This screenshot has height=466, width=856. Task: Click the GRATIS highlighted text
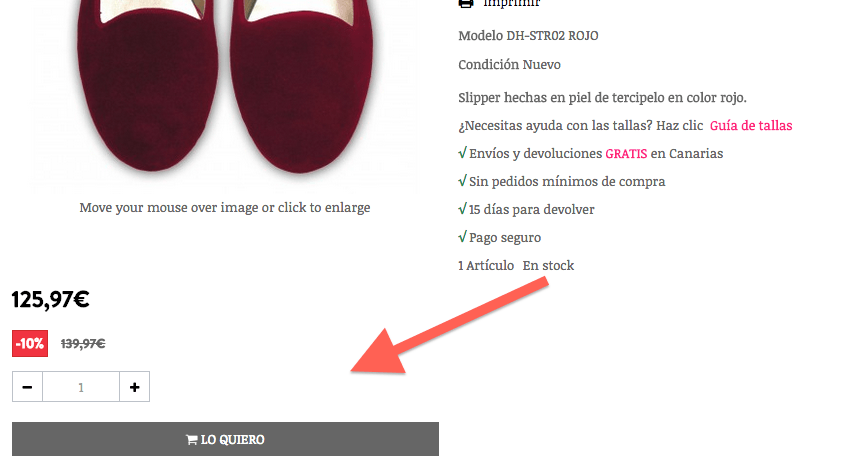pyautogui.click(x=626, y=154)
